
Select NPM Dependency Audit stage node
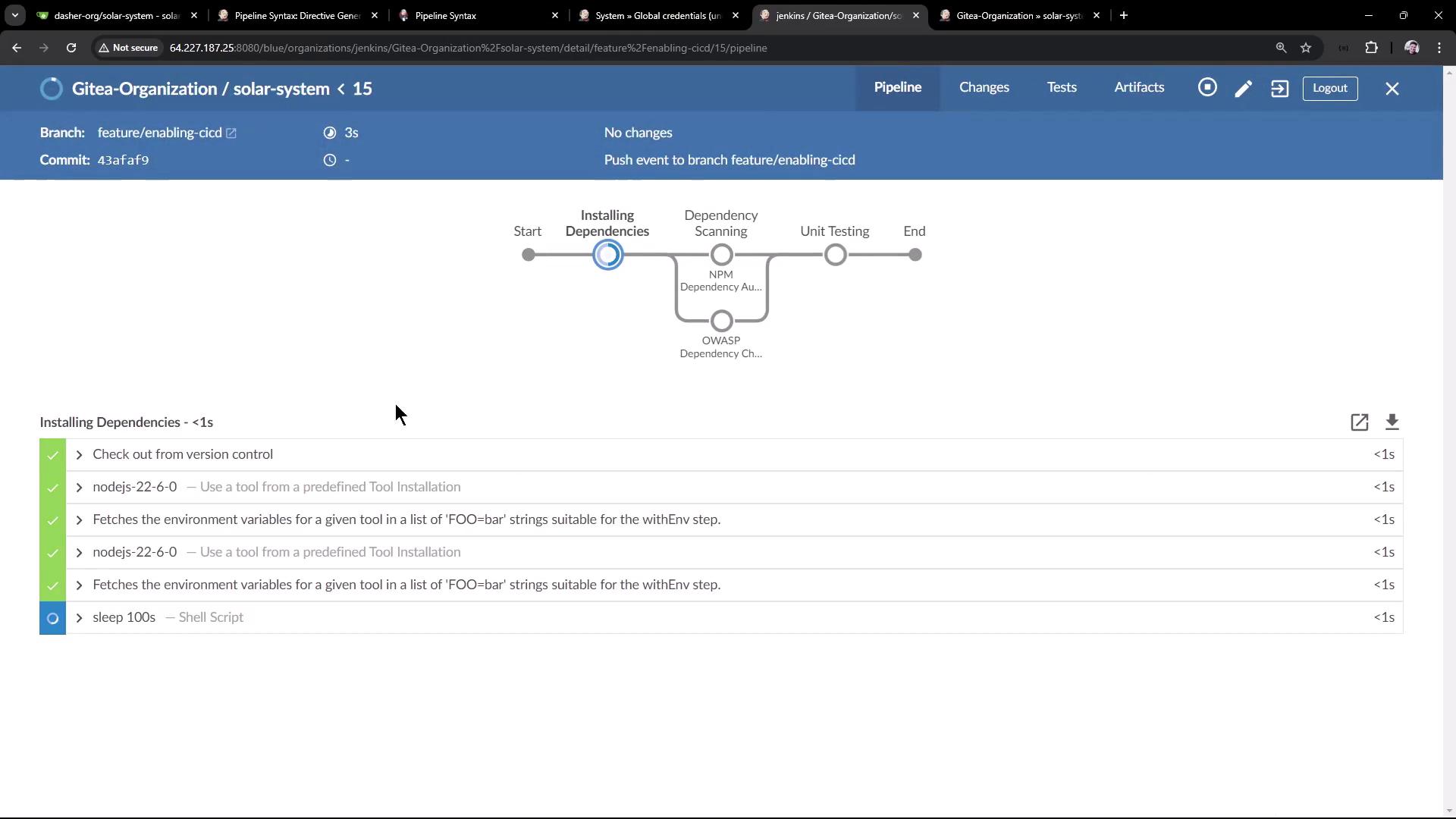pyautogui.click(x=721, y=256)
